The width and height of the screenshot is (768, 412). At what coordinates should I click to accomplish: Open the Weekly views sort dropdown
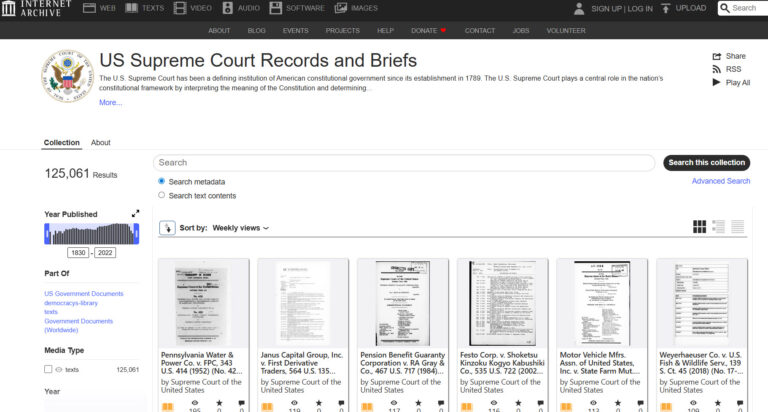click(x=240, y=228)
